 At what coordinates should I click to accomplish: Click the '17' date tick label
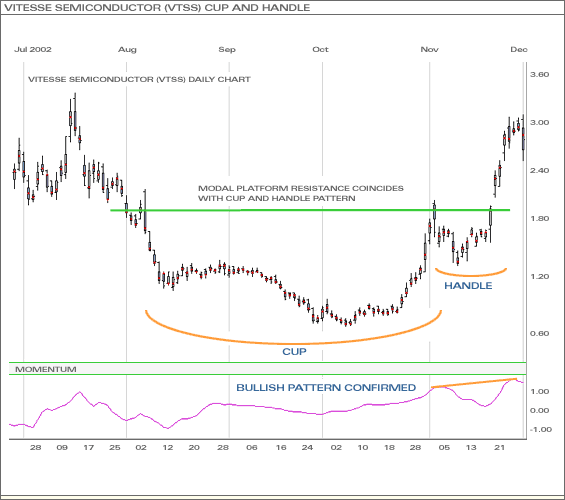[x=89, y=448]
